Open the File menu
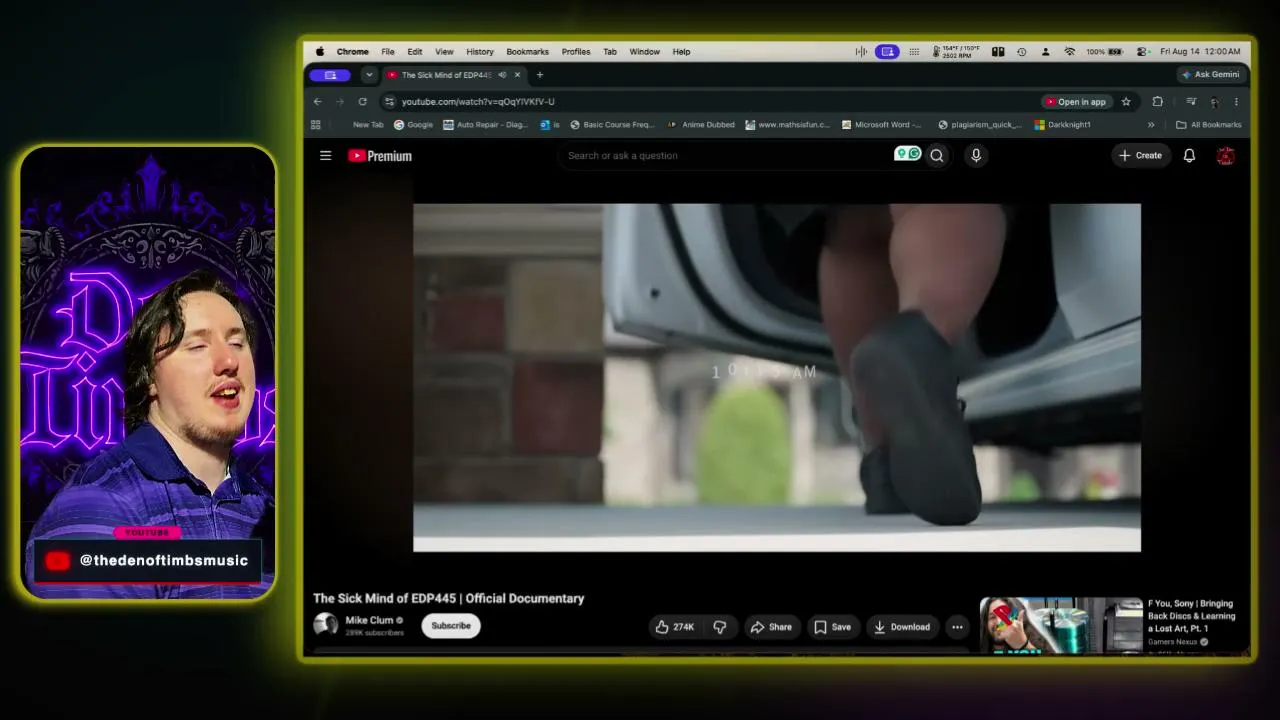This screenshot has height=720, width=1280. 387,52
